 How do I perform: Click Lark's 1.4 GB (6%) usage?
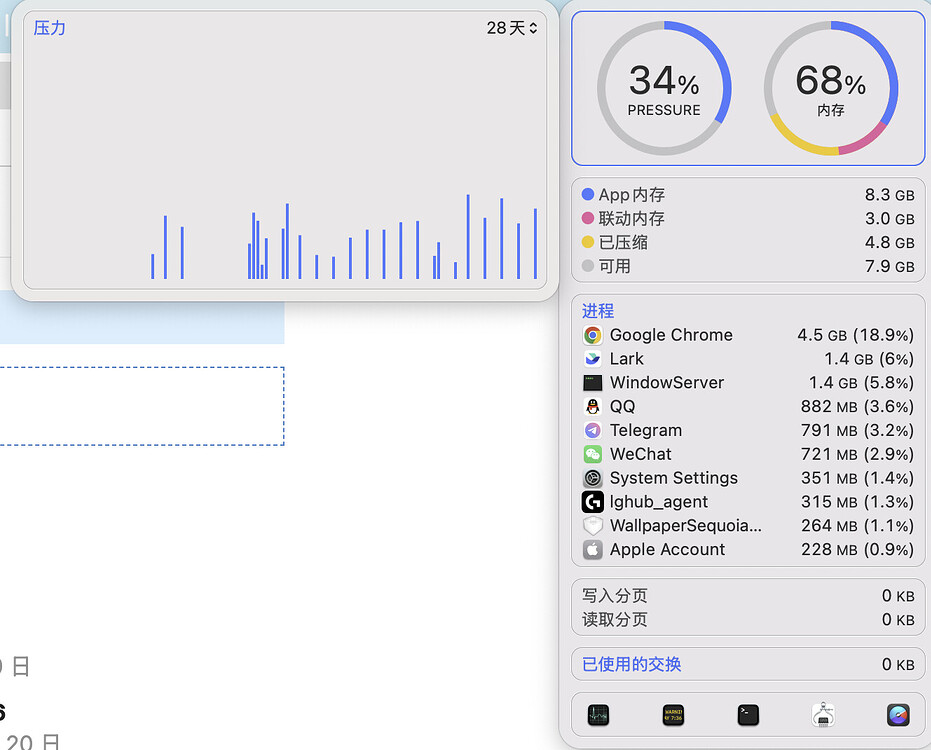pyautogui.click(x=869, y=359)
